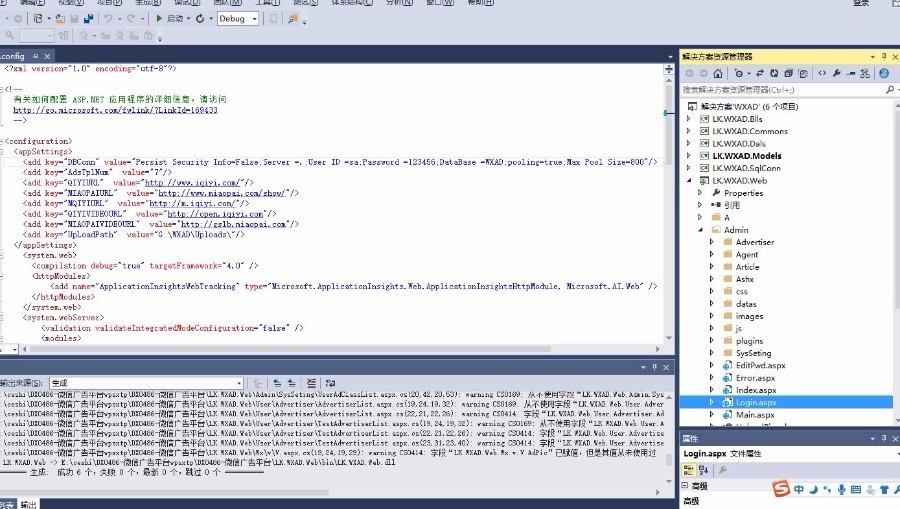Click the green Start debugging arrow
The width and height of the screenshot is (900, 509).
coord(159,18)
